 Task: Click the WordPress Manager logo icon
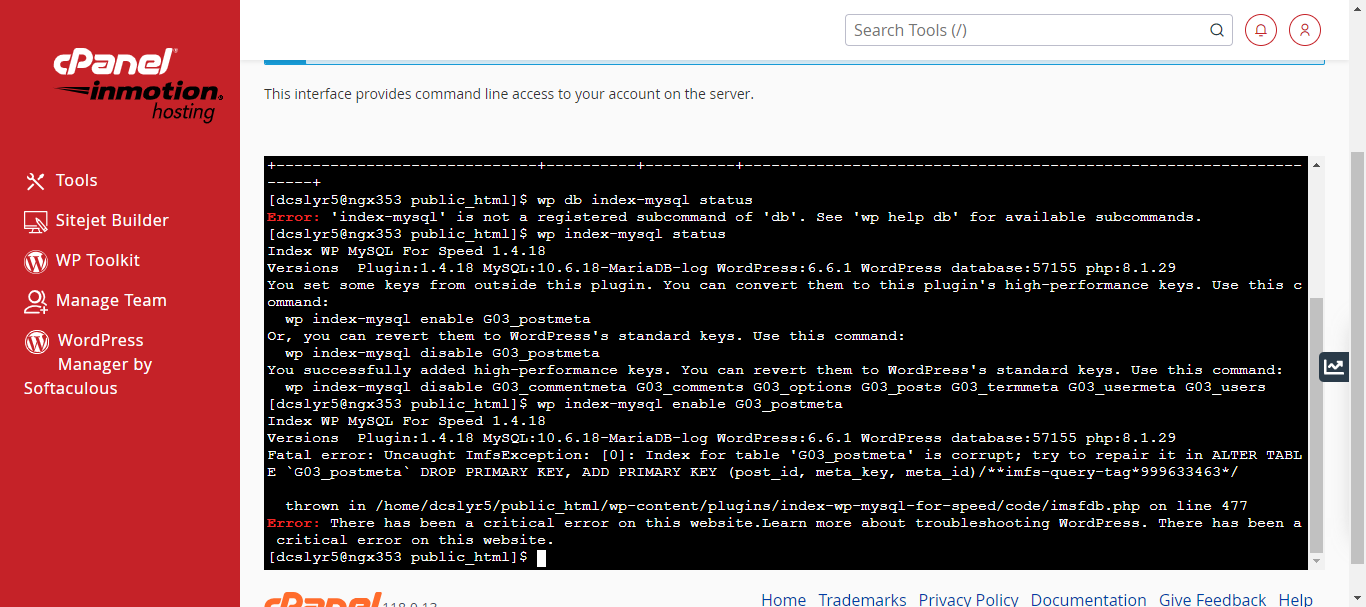pos(37,341)
